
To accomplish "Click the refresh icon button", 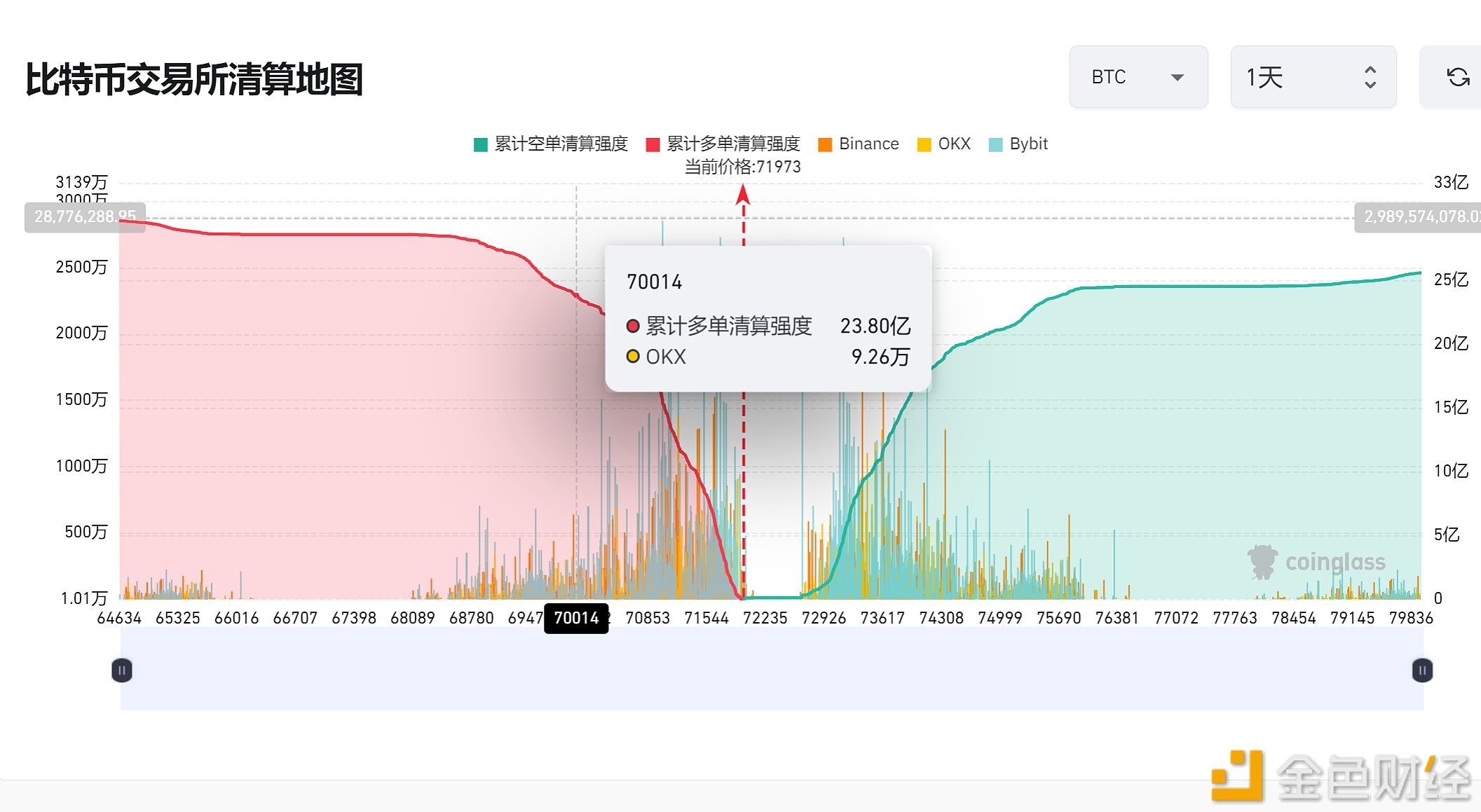I will [x=1458, y=77].
